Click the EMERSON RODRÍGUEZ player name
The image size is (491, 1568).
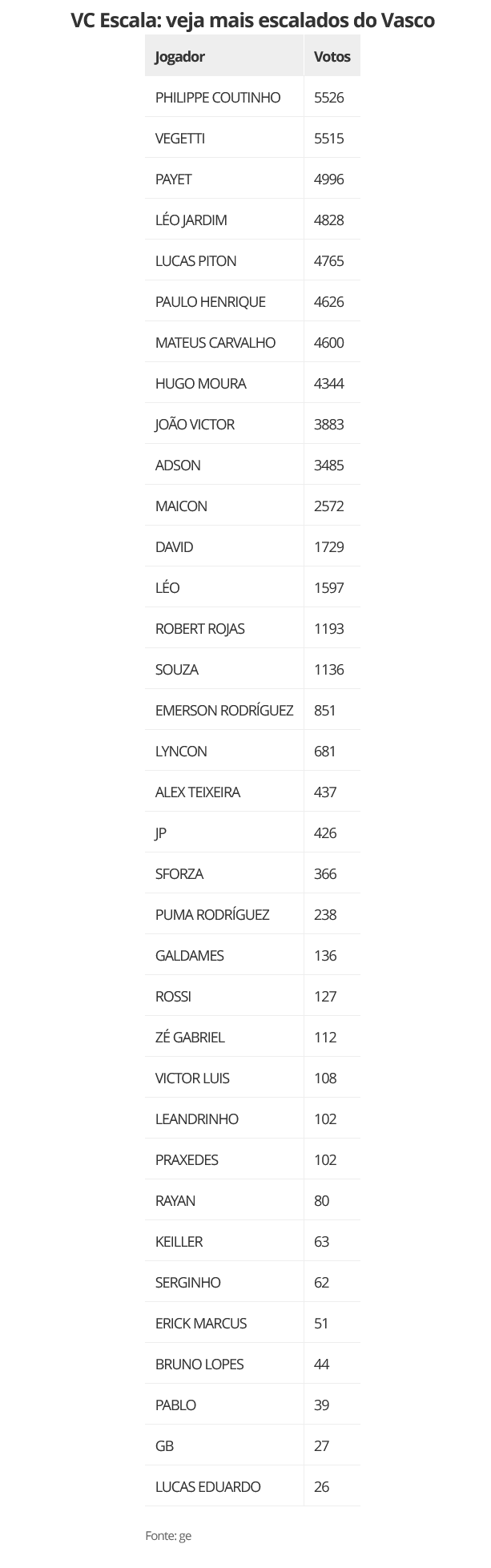(x=224, y=711)
